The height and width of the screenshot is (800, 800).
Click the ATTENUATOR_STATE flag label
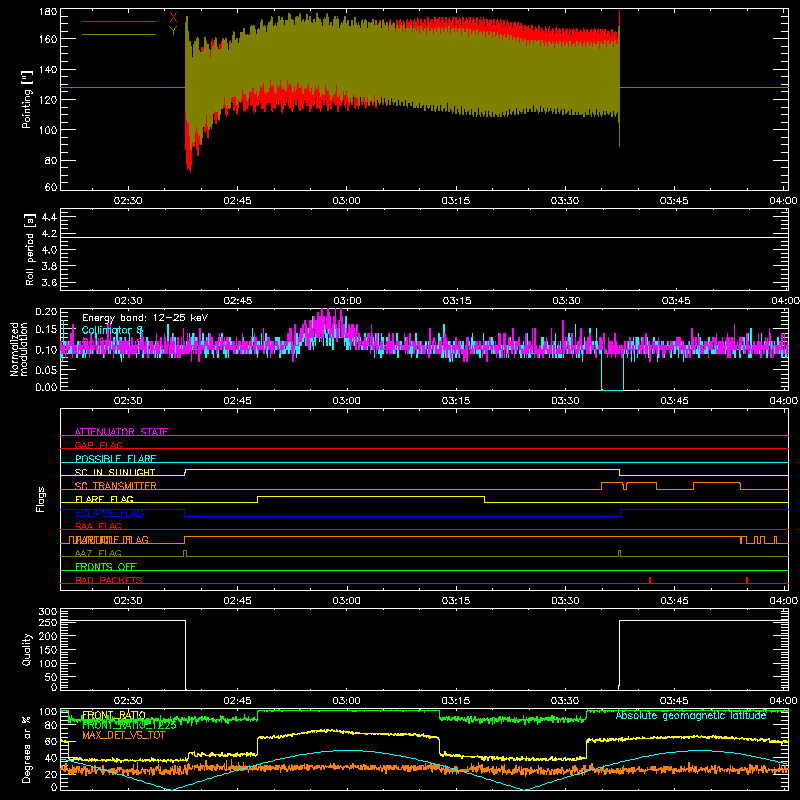pos(121,432)
